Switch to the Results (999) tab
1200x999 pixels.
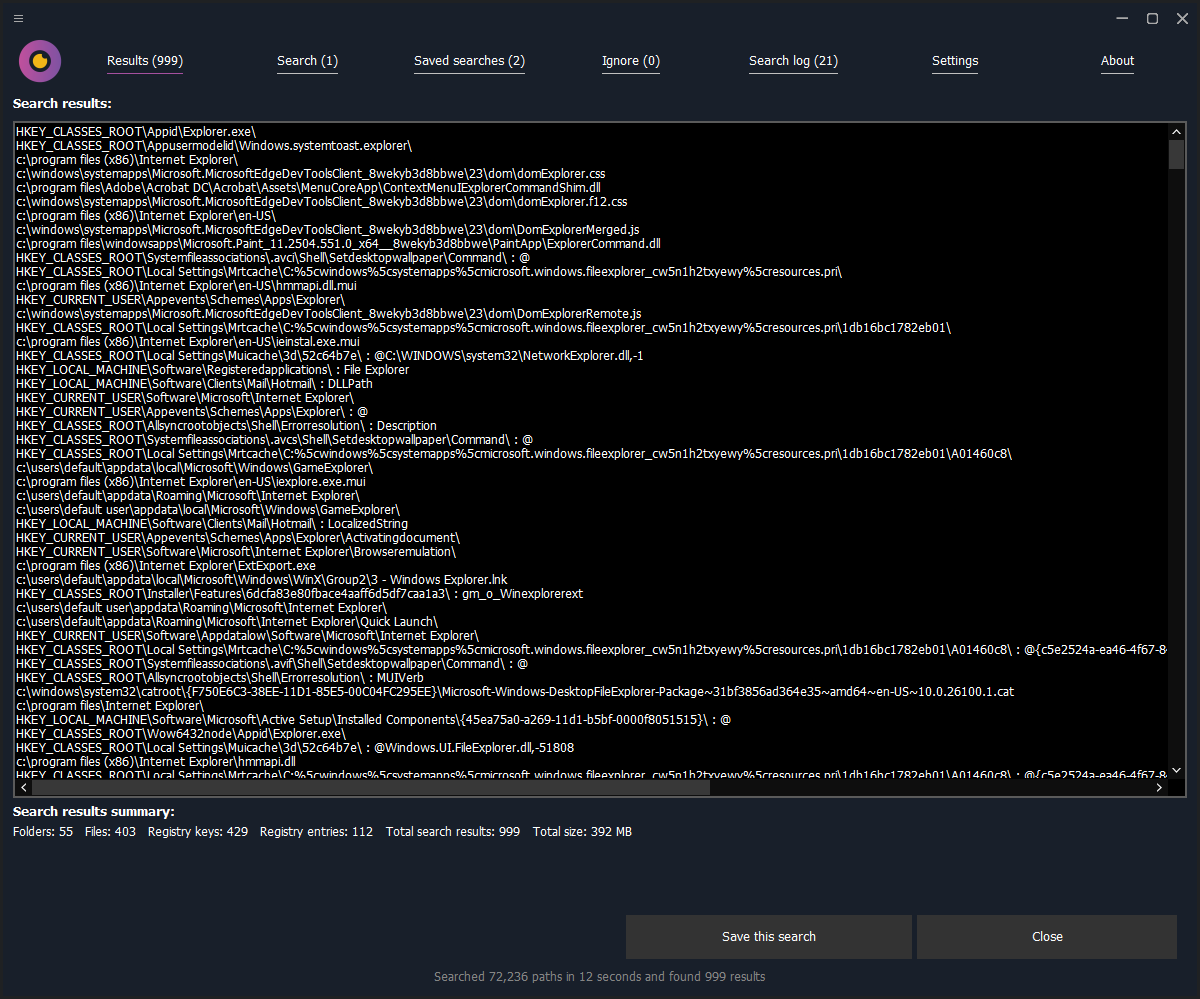pyautogui.click(x=145, y=61)
